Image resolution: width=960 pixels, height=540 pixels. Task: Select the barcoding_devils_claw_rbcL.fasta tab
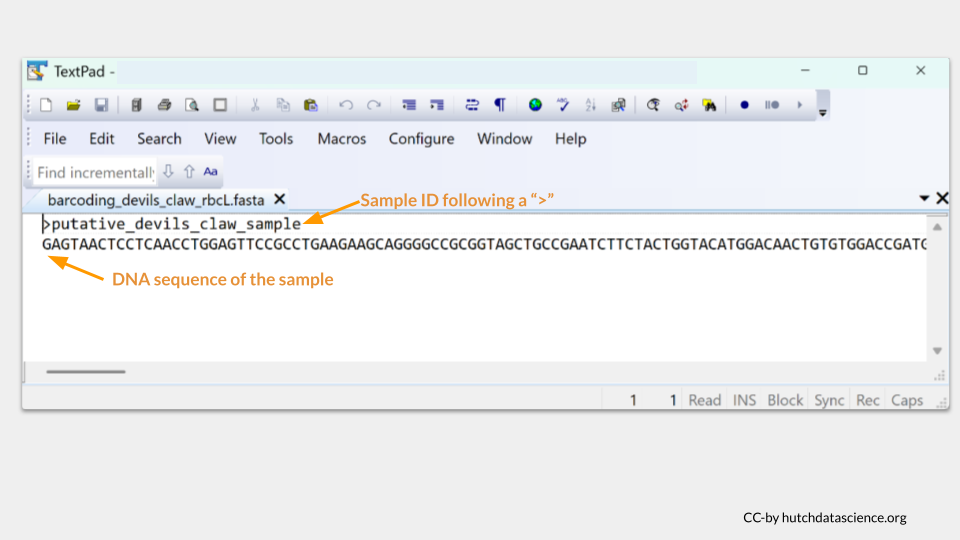(x=156, y=200)
